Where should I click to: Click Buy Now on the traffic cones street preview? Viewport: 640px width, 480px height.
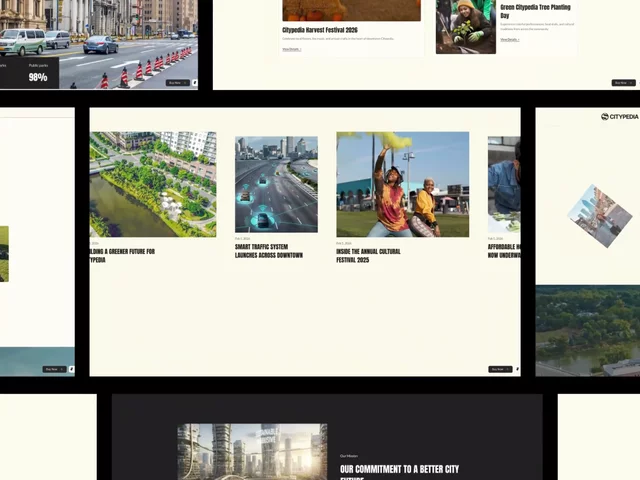(178, 83)
